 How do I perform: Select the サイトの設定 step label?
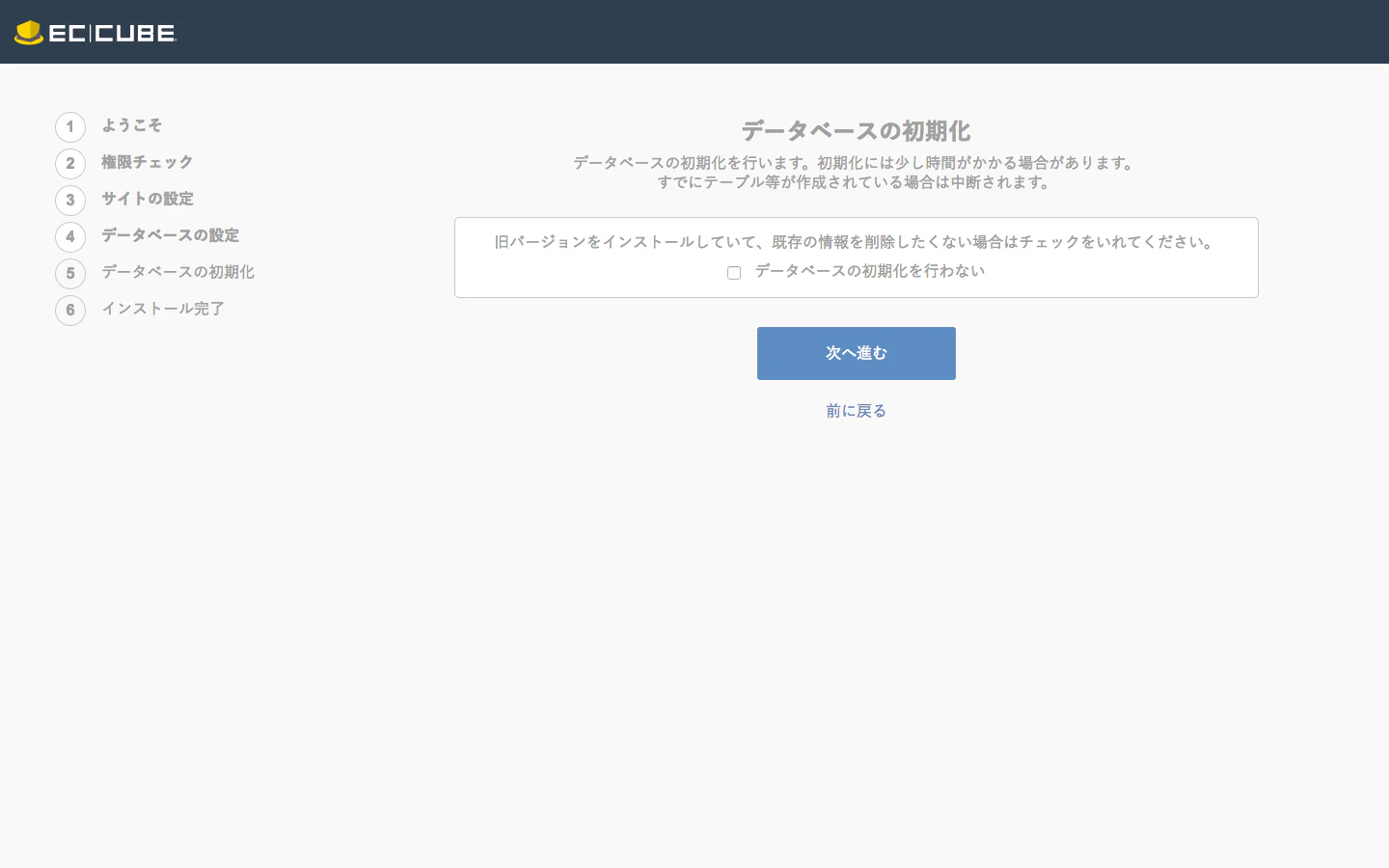pos(148,199)
